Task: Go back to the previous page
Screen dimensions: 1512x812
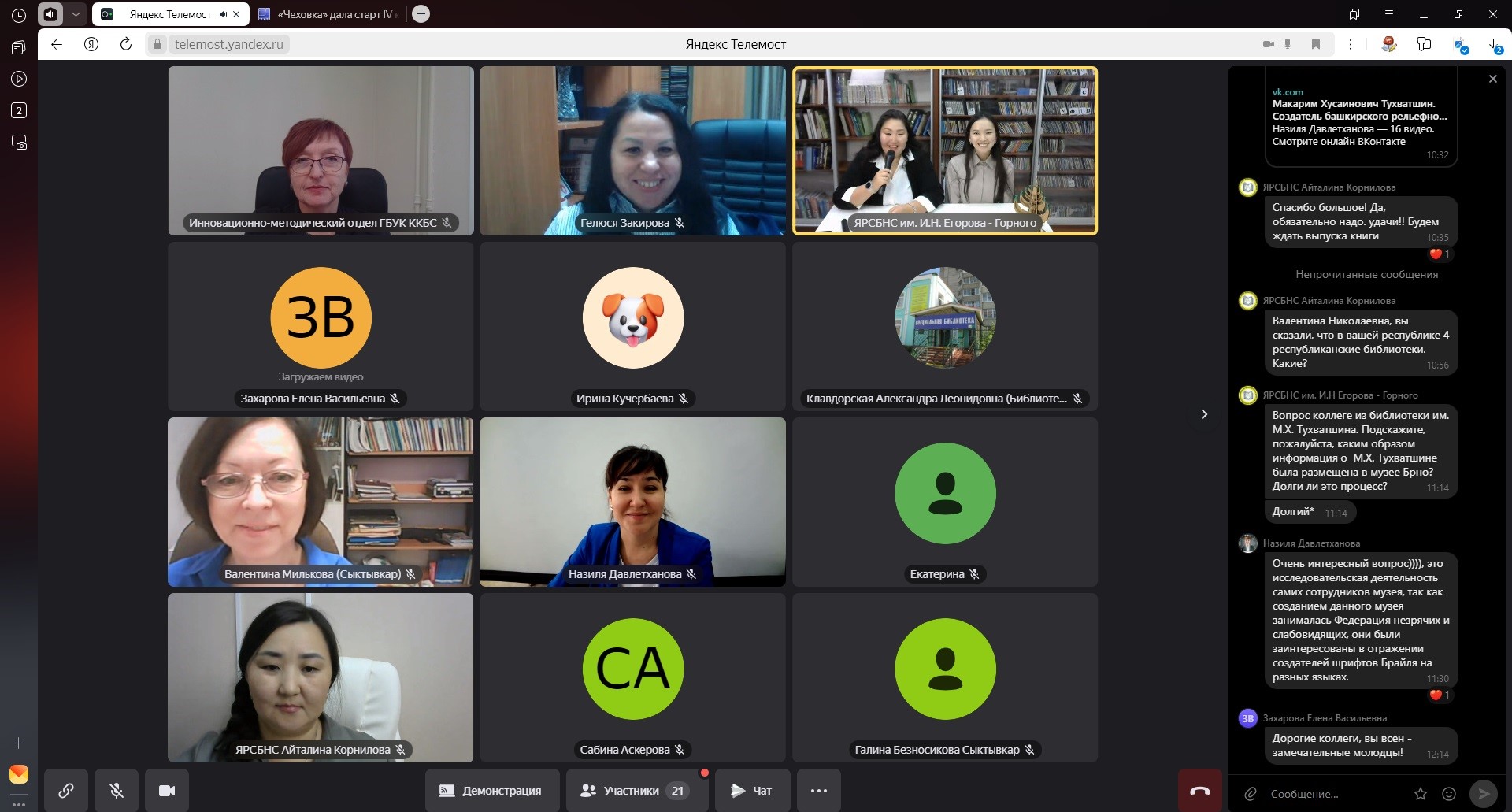Action: coord(57,44)
